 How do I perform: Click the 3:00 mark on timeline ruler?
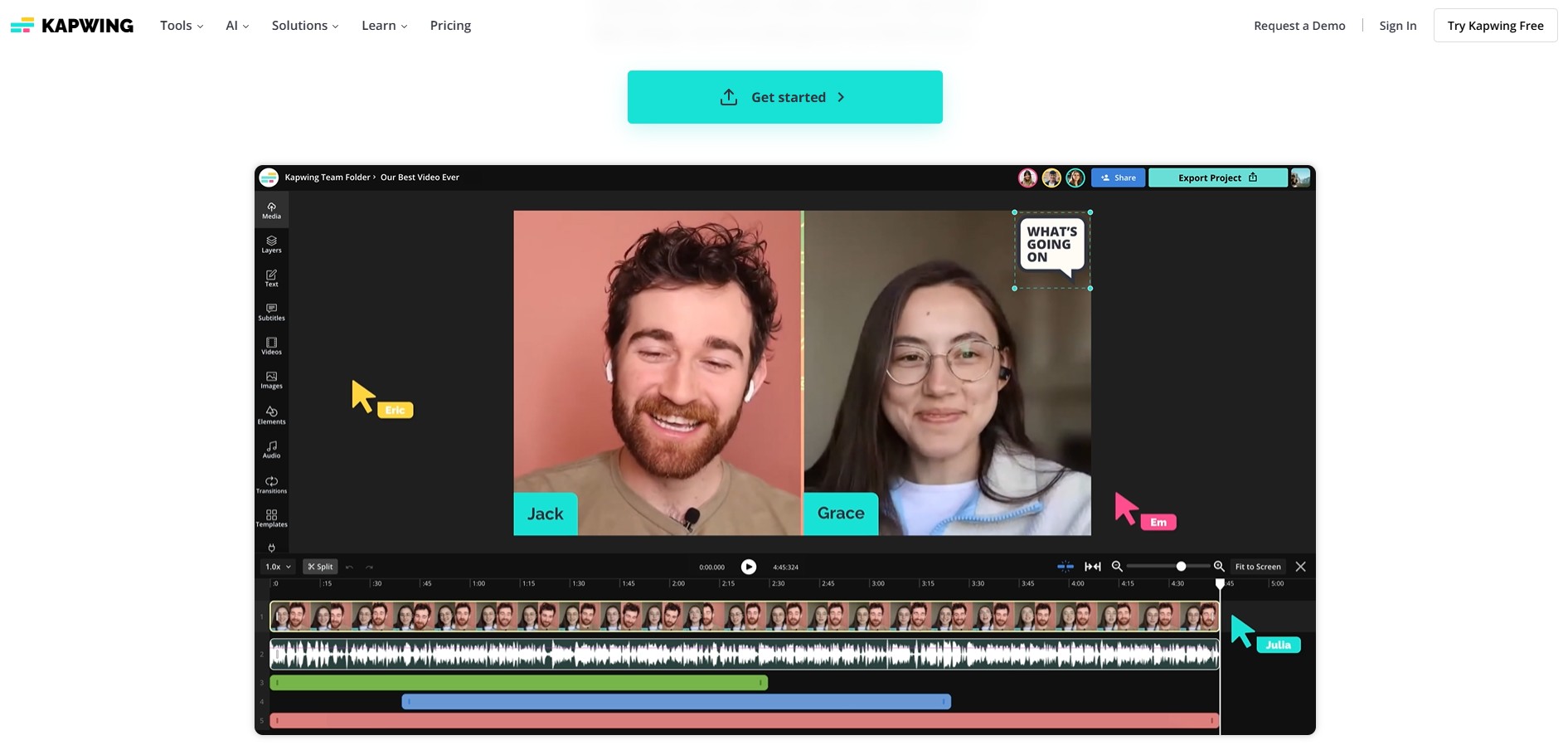click(x=877, y=584)
